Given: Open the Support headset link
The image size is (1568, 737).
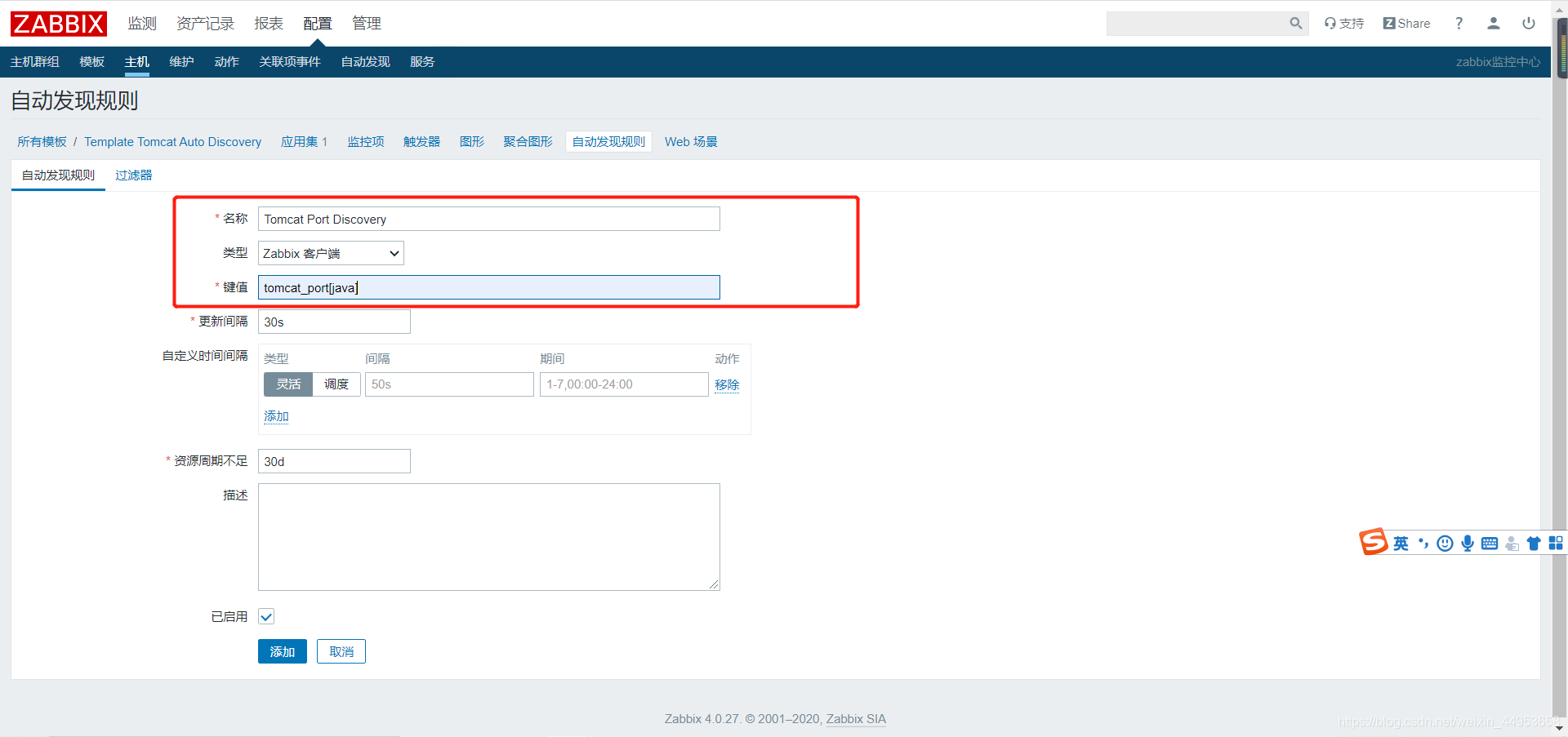Looking at the screenshot, I should point(1344,24).
